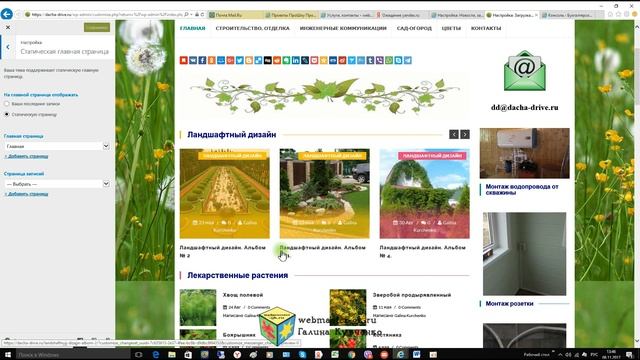Open Сад-огород menu item
640x360 pixels.
[x=414, y=28]
